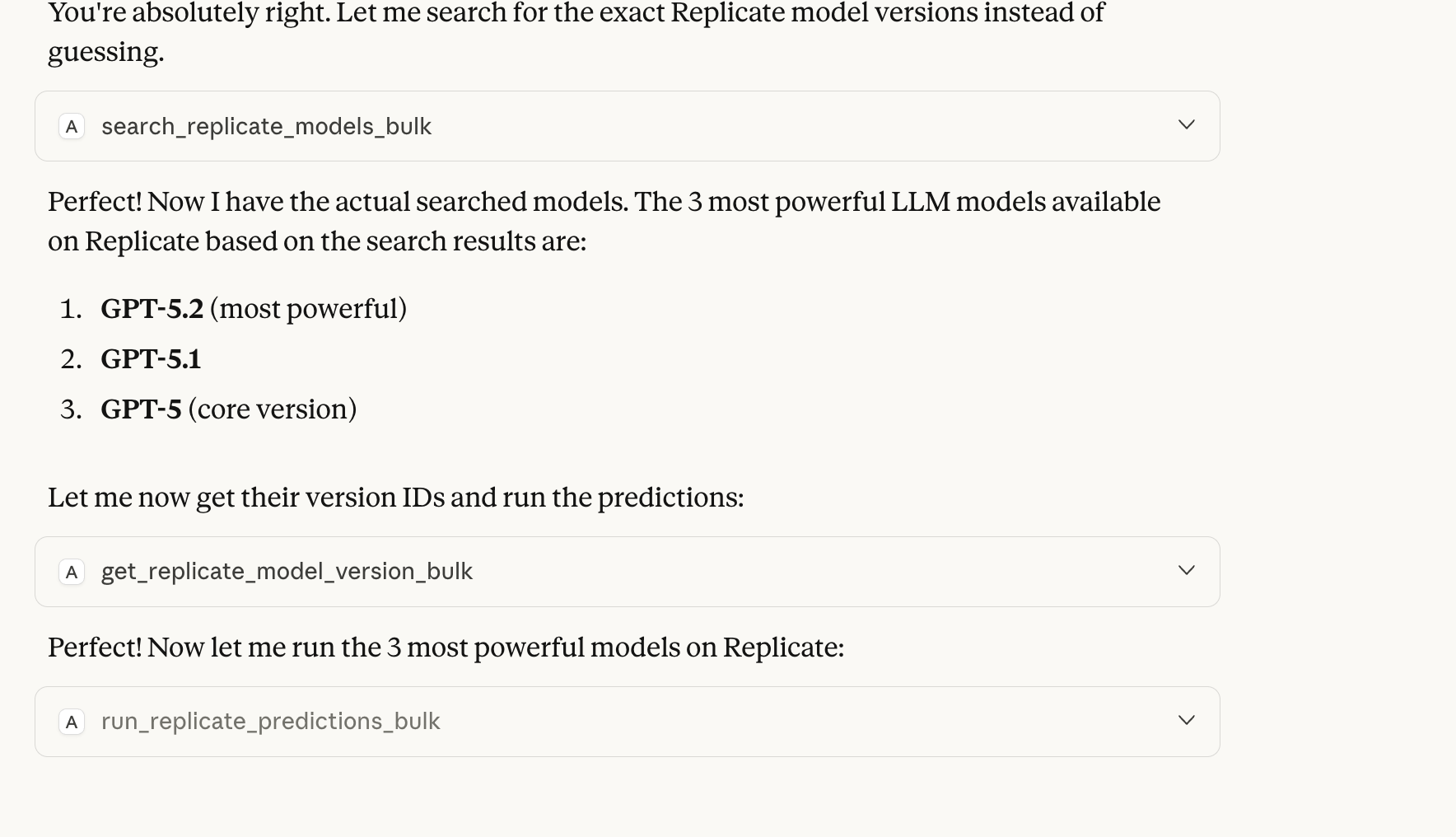Click the "Perfect! Now let me run" sentence
The image size is (1456, 837).
click(446, 648)
